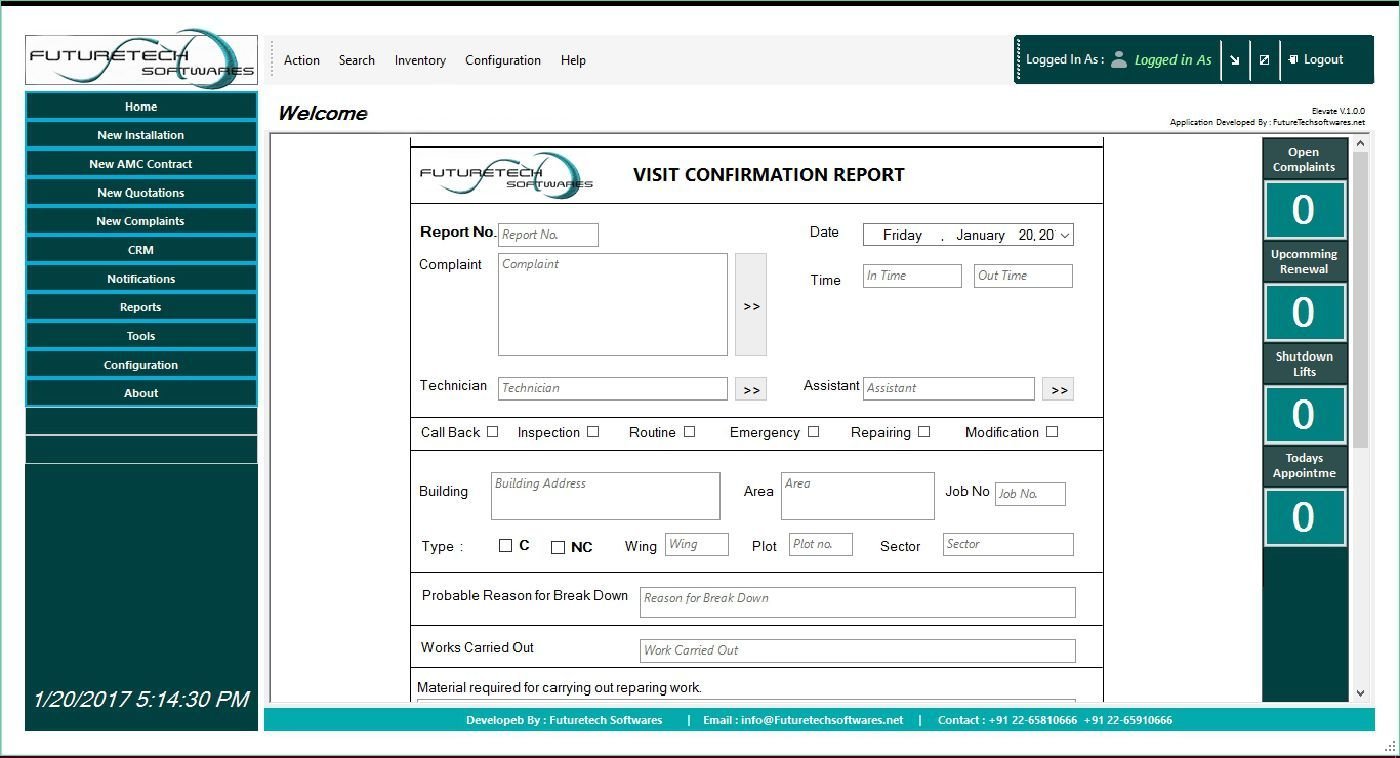Click the vertical scrollbar thumb

[1360, 299]
